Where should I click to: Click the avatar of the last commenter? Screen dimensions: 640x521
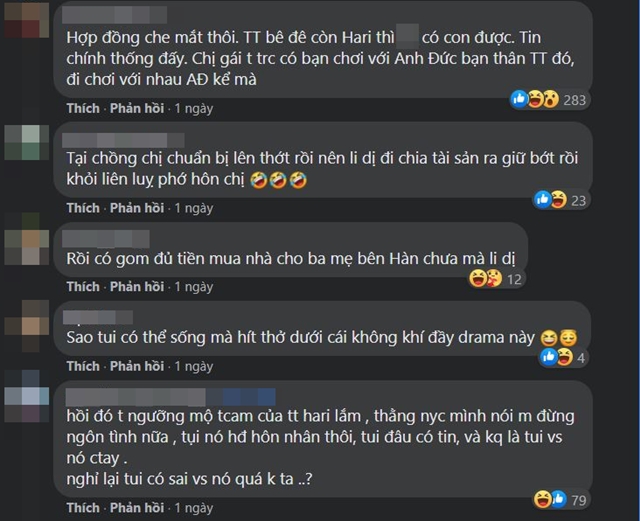coord(27,396)
